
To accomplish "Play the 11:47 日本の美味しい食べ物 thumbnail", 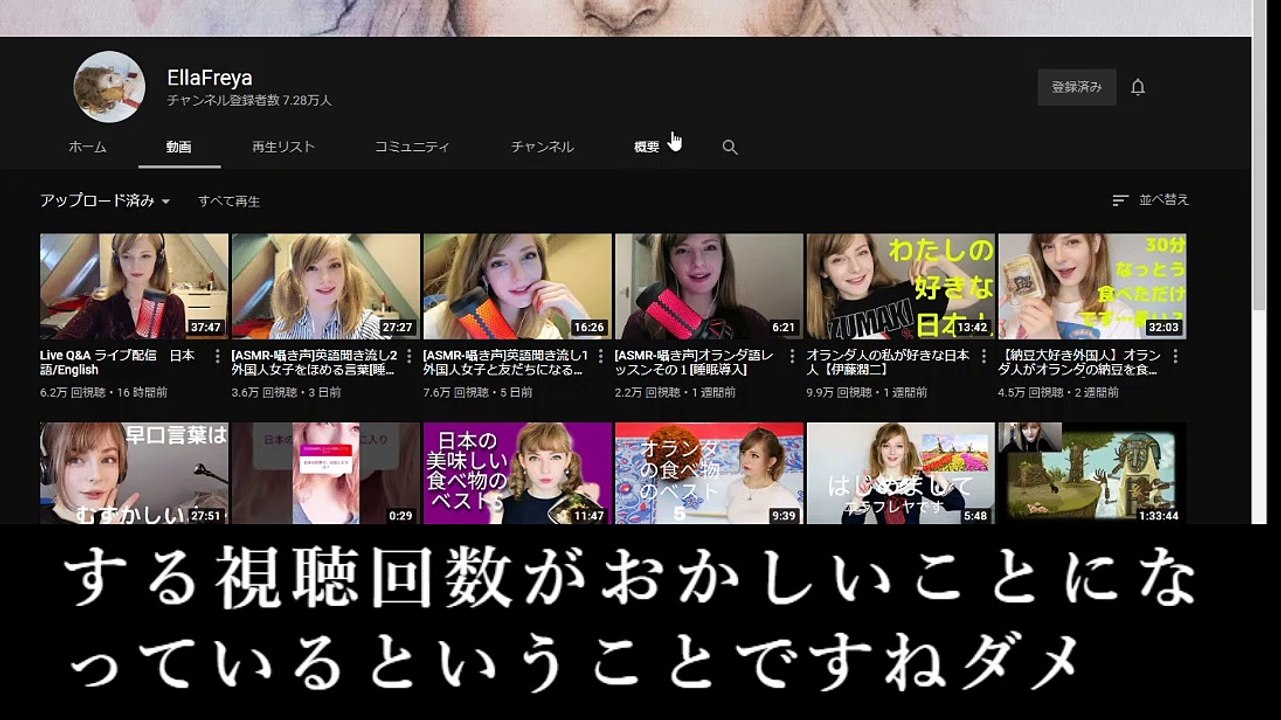I will tap(518, 473).
